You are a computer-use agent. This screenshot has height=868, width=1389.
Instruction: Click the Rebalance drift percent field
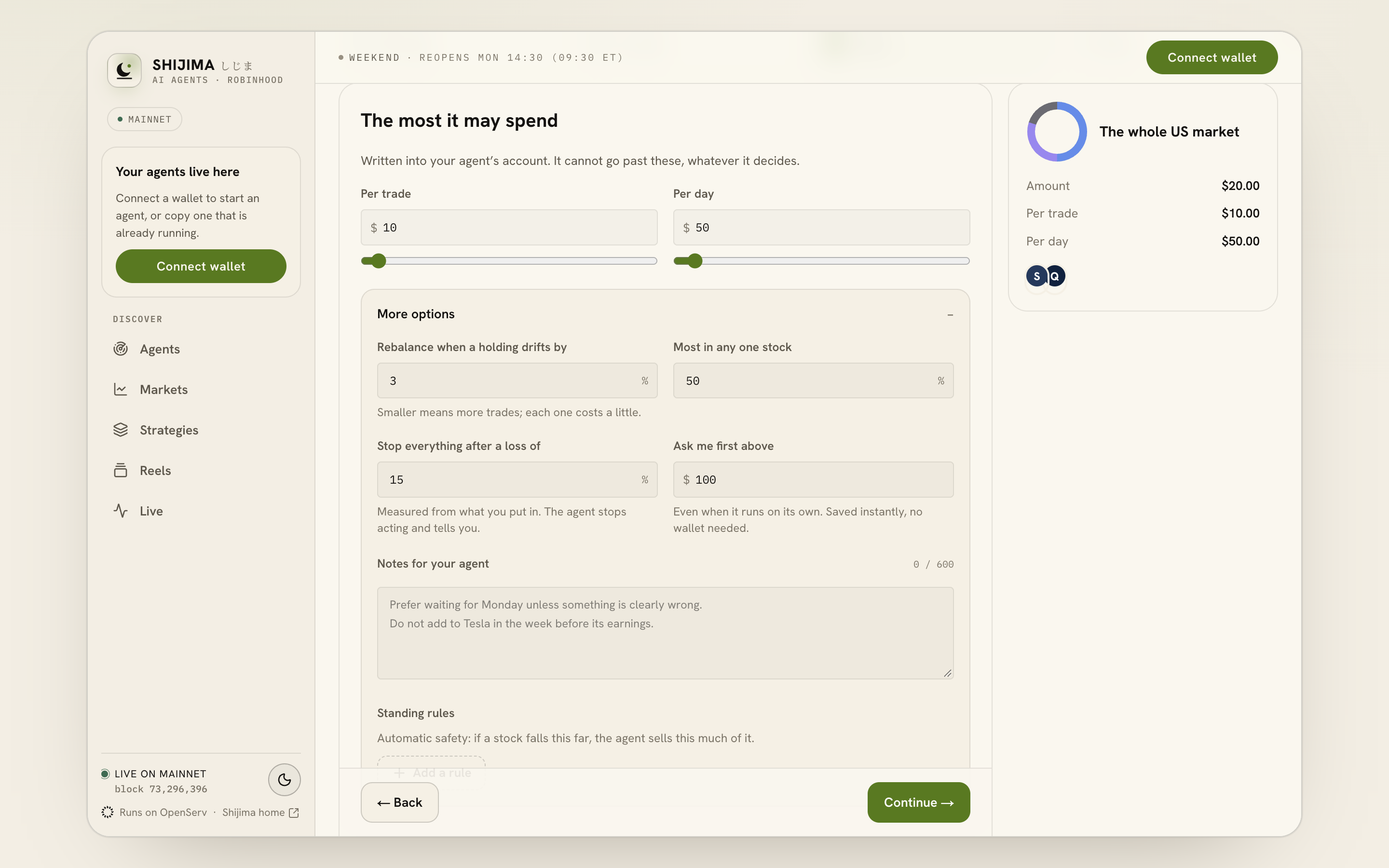coord(517,380)
